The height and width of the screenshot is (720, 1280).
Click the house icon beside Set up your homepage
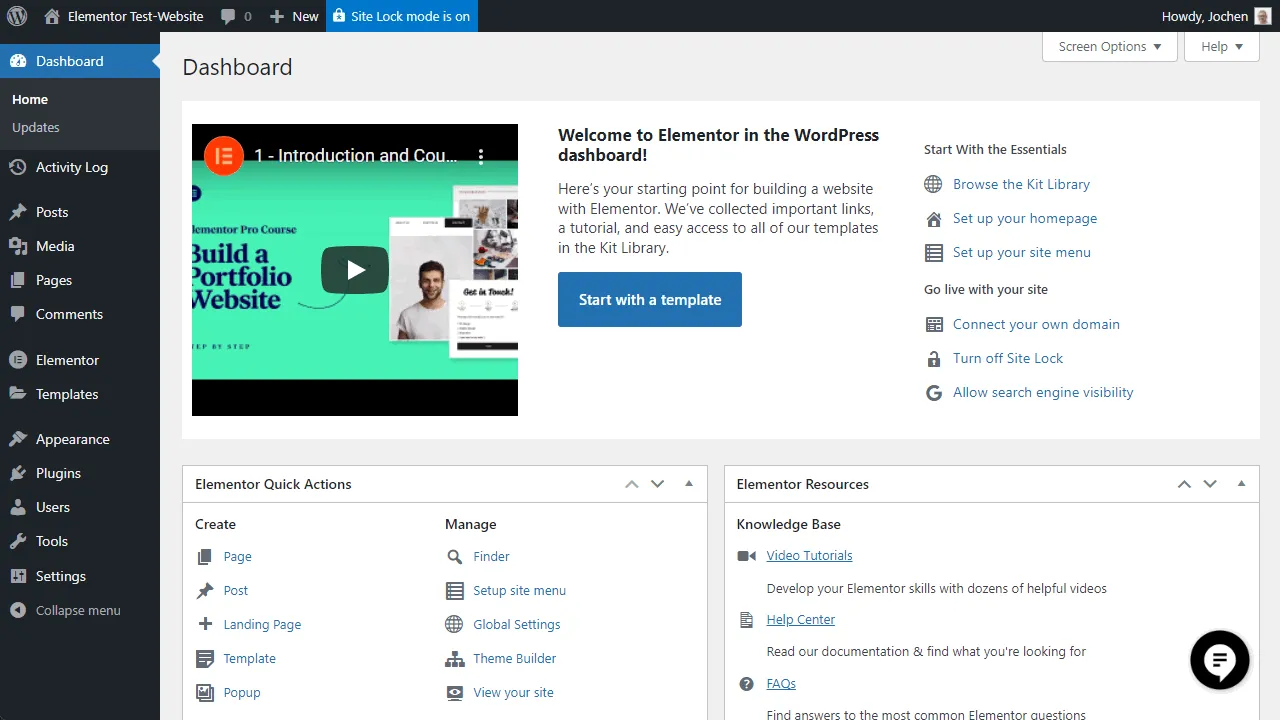[x=933, y=219]
